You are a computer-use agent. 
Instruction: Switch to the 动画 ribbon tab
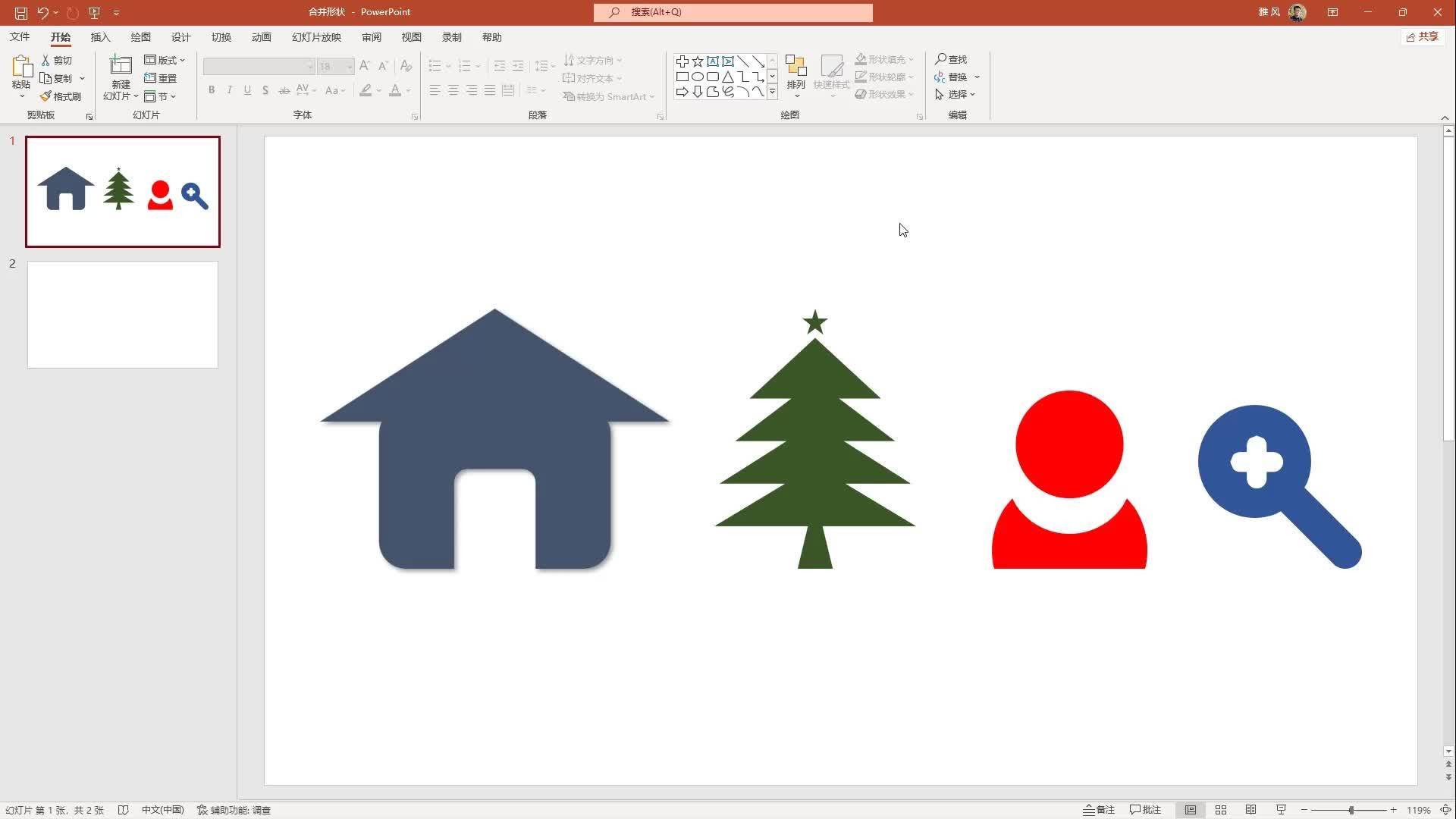pos(261,37)
